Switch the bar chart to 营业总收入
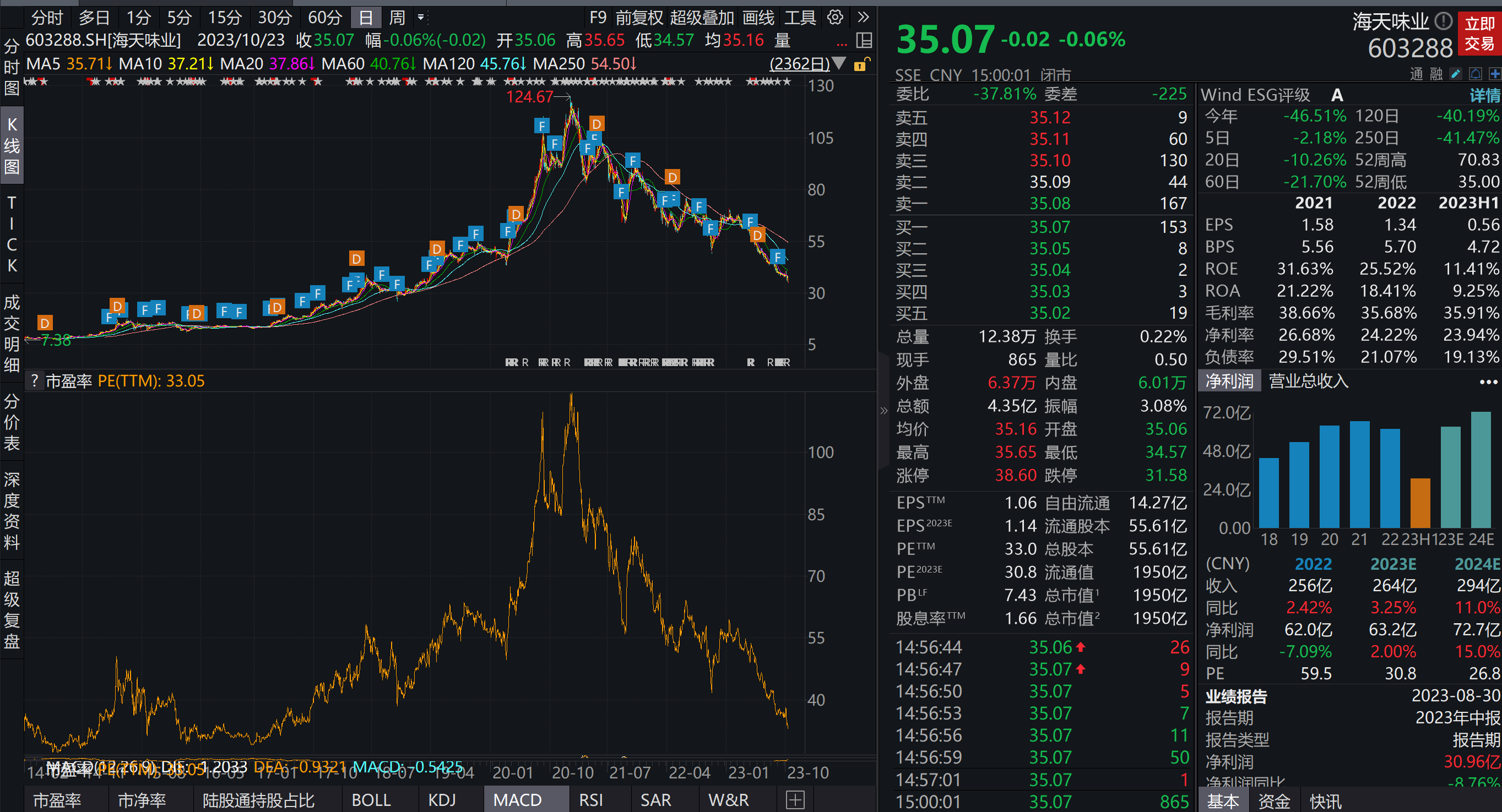 click(1309, 381)
